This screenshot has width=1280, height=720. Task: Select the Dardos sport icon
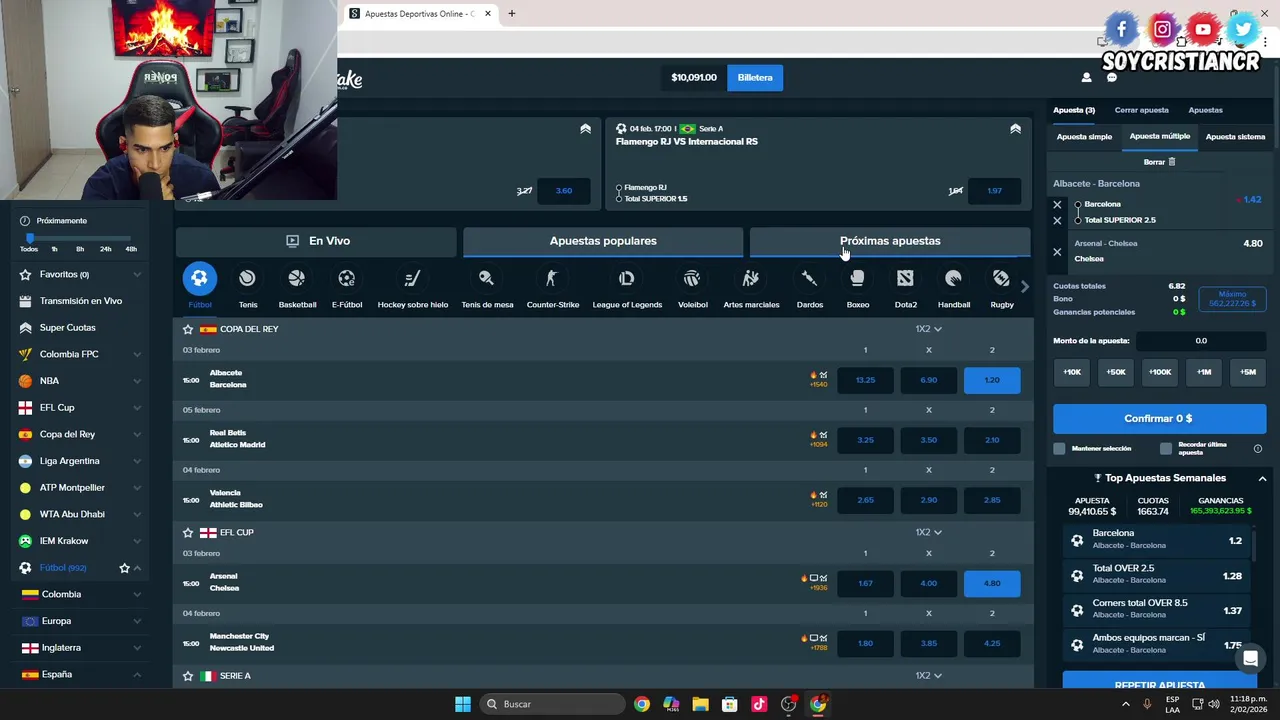[x=809, y=279]
